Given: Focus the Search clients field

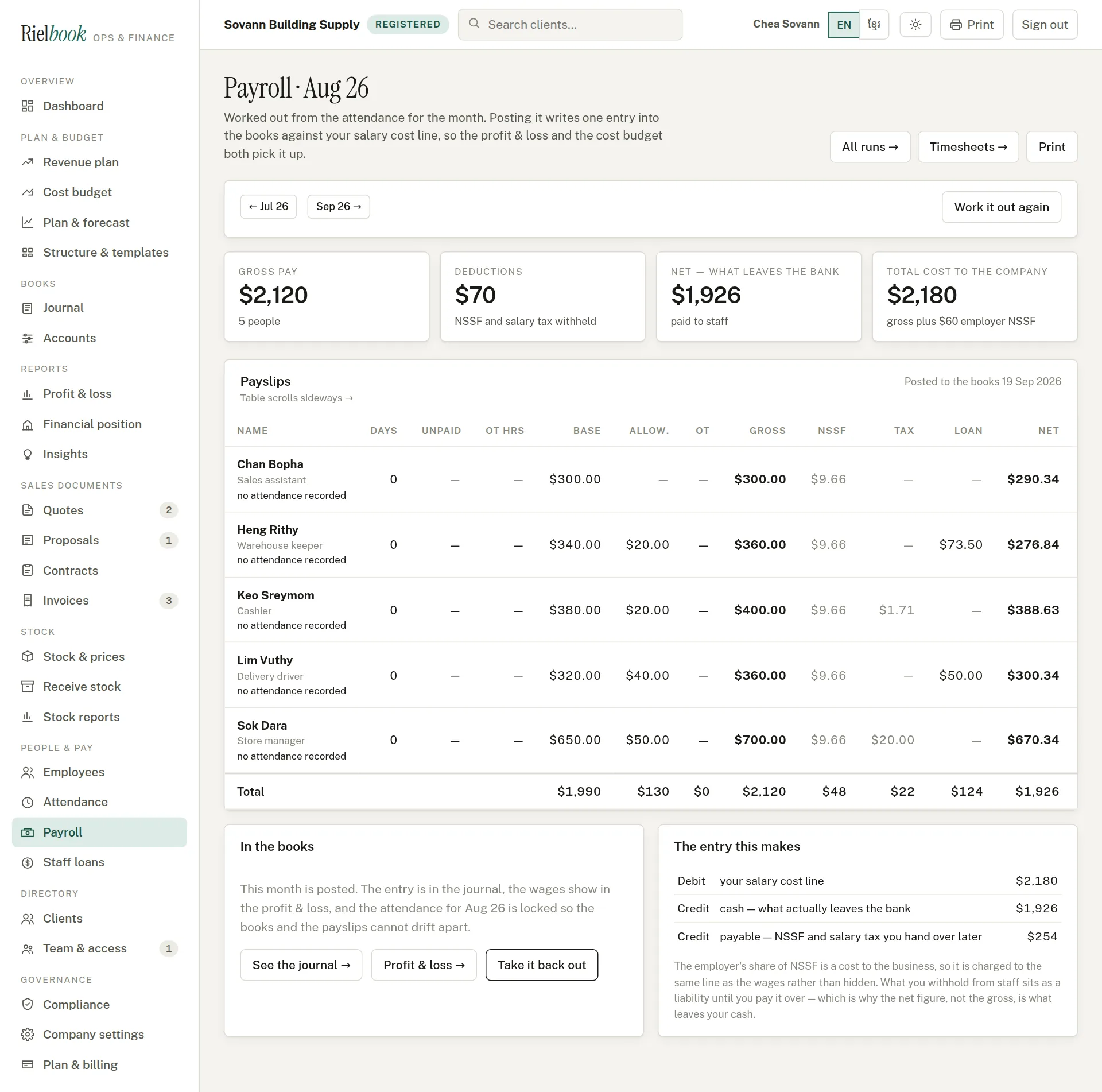Looking at the screenshot, I should click(x=570, y=25).
